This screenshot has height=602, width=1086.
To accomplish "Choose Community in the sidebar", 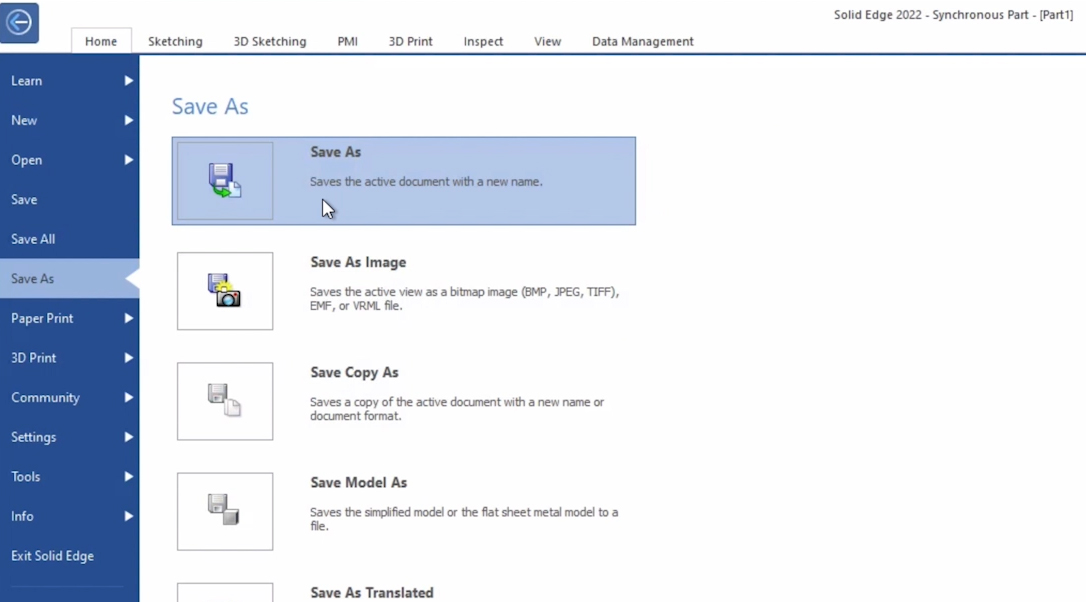I will pos(69,398).
